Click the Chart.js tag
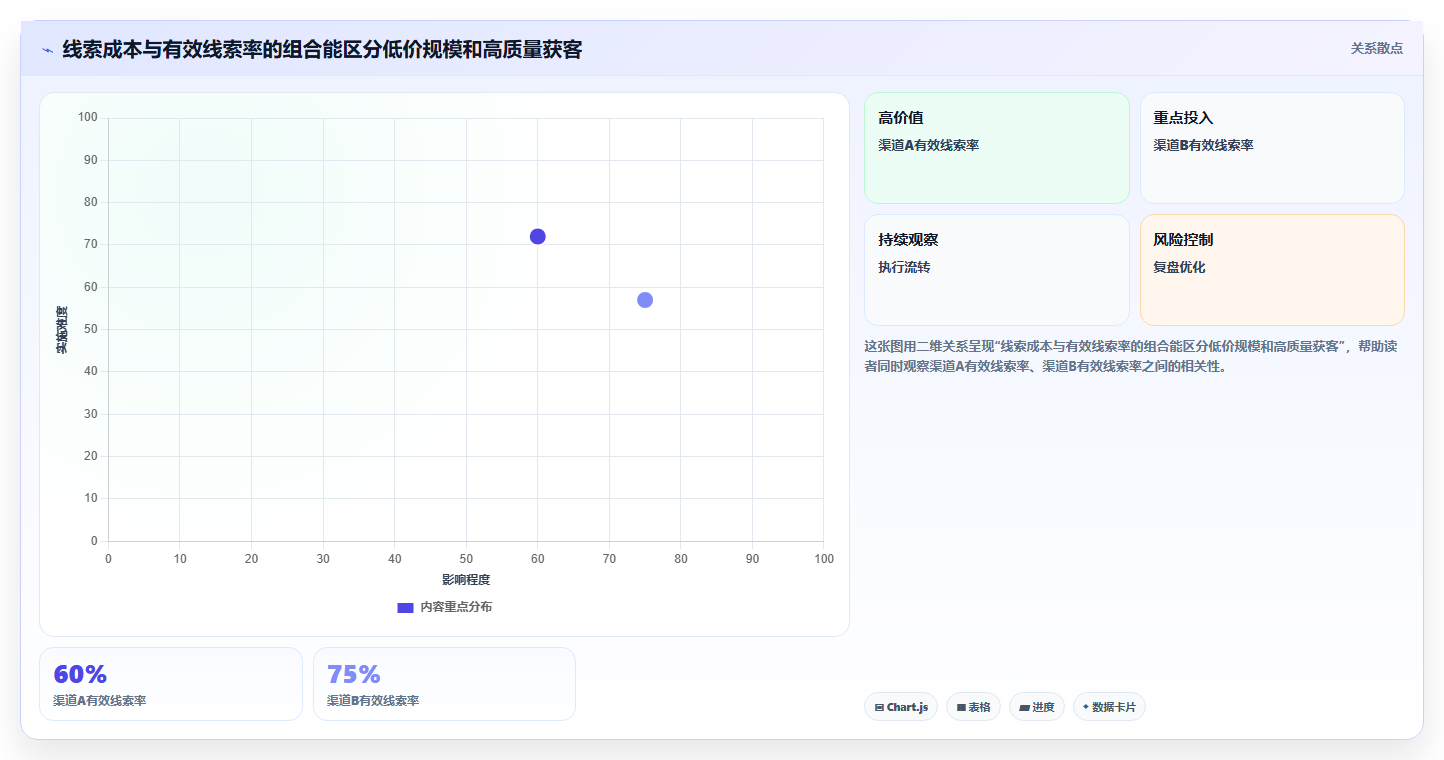This screenshot has height=760, width=1444. click(x=901, y=707)
